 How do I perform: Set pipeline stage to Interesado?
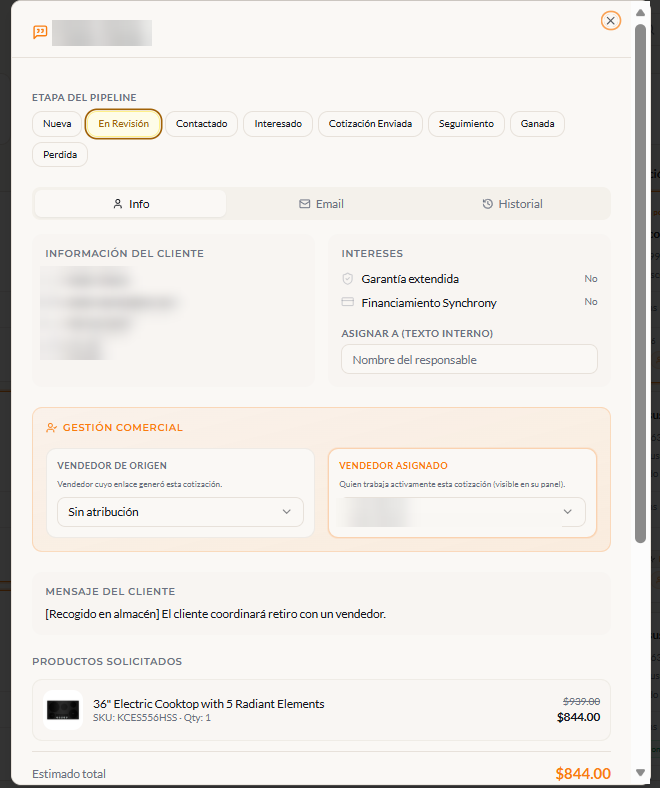pos(278,124)
